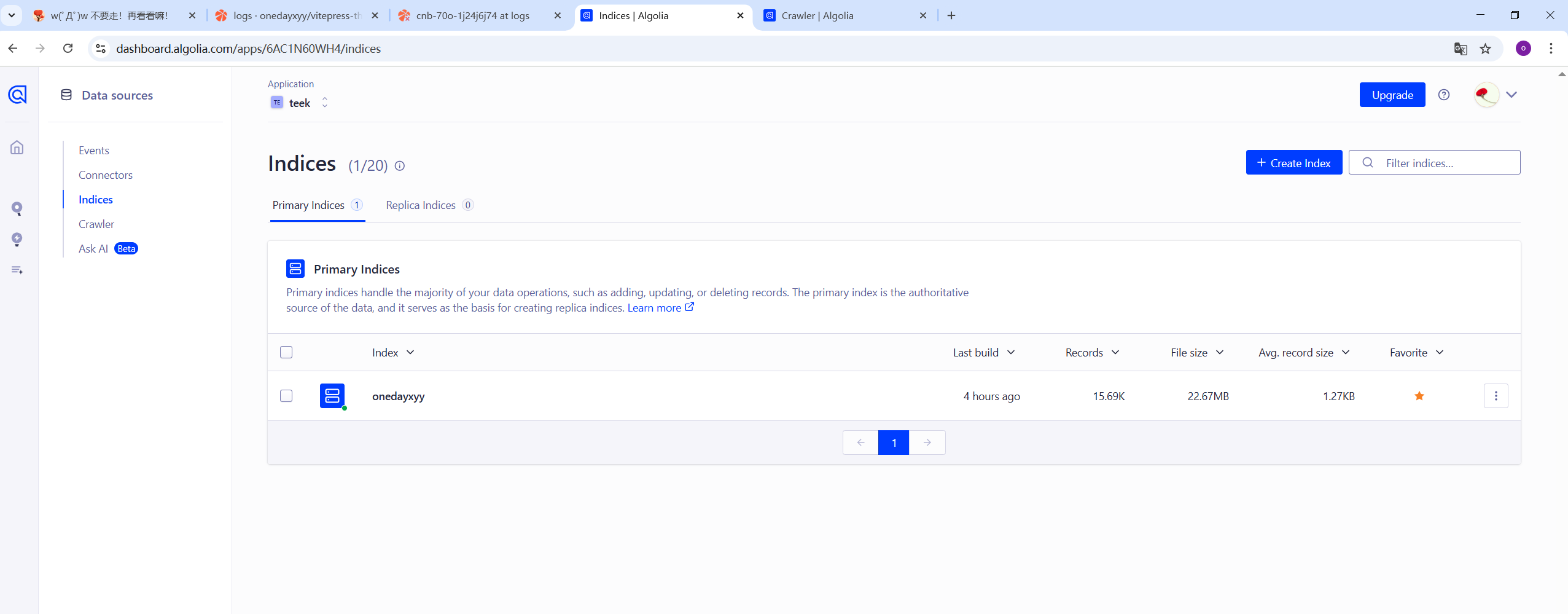
Task: Open Connectors in sidebar
Action: [x=106, y=175]
